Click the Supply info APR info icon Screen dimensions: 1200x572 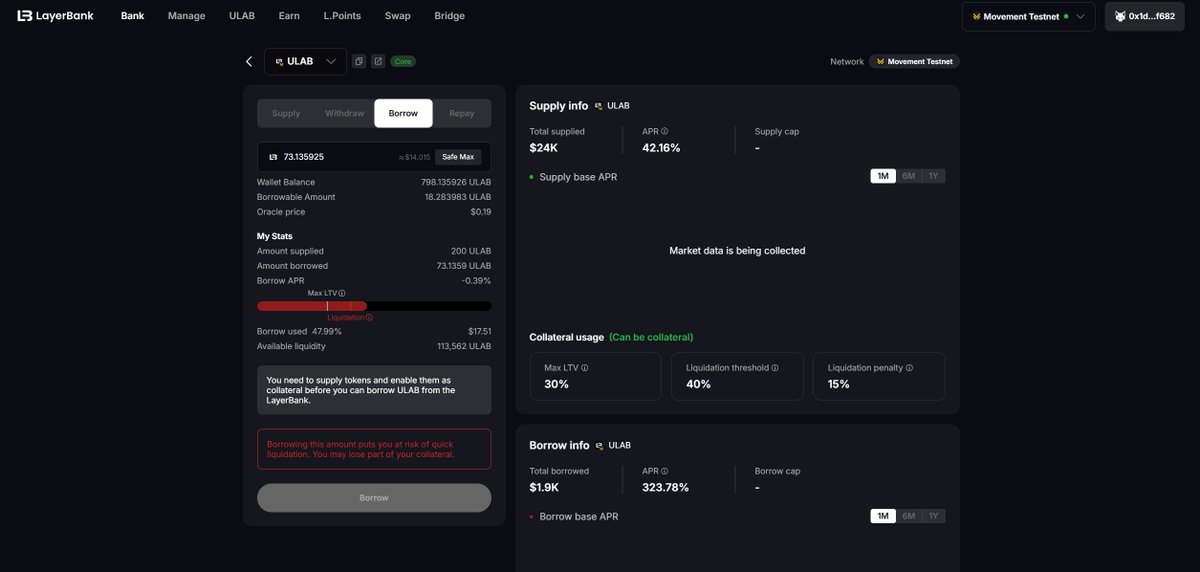664,131
